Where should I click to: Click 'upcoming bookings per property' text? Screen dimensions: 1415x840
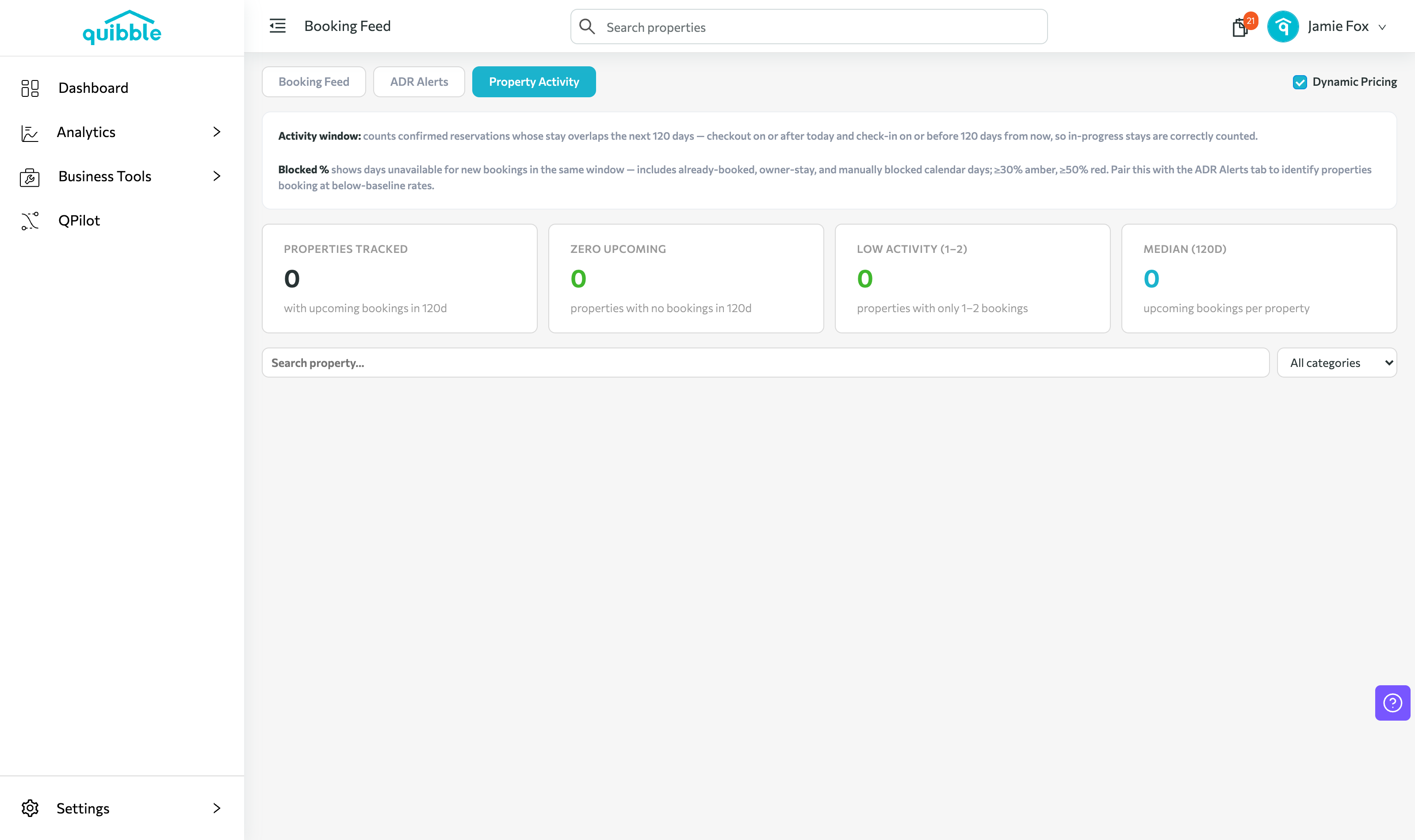click(x=1226, y=308)
